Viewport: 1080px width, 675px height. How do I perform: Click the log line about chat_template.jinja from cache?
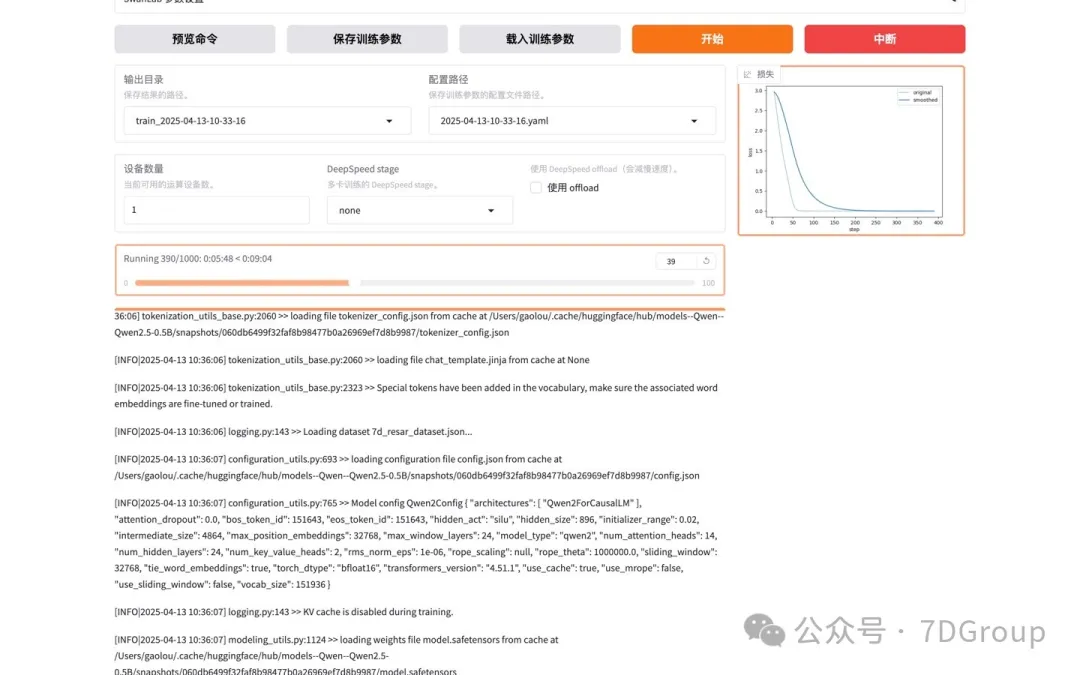pos(352,360)
